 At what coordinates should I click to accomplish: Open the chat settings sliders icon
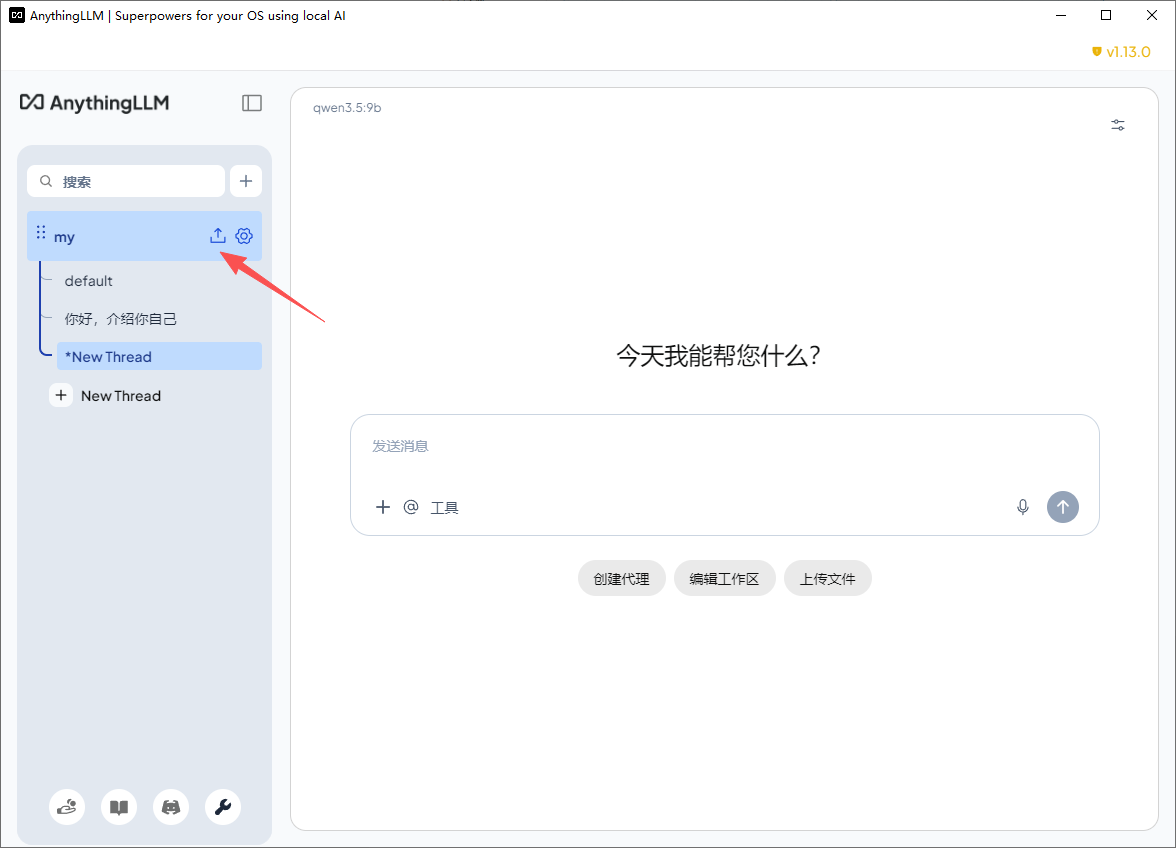point(1118,125)
